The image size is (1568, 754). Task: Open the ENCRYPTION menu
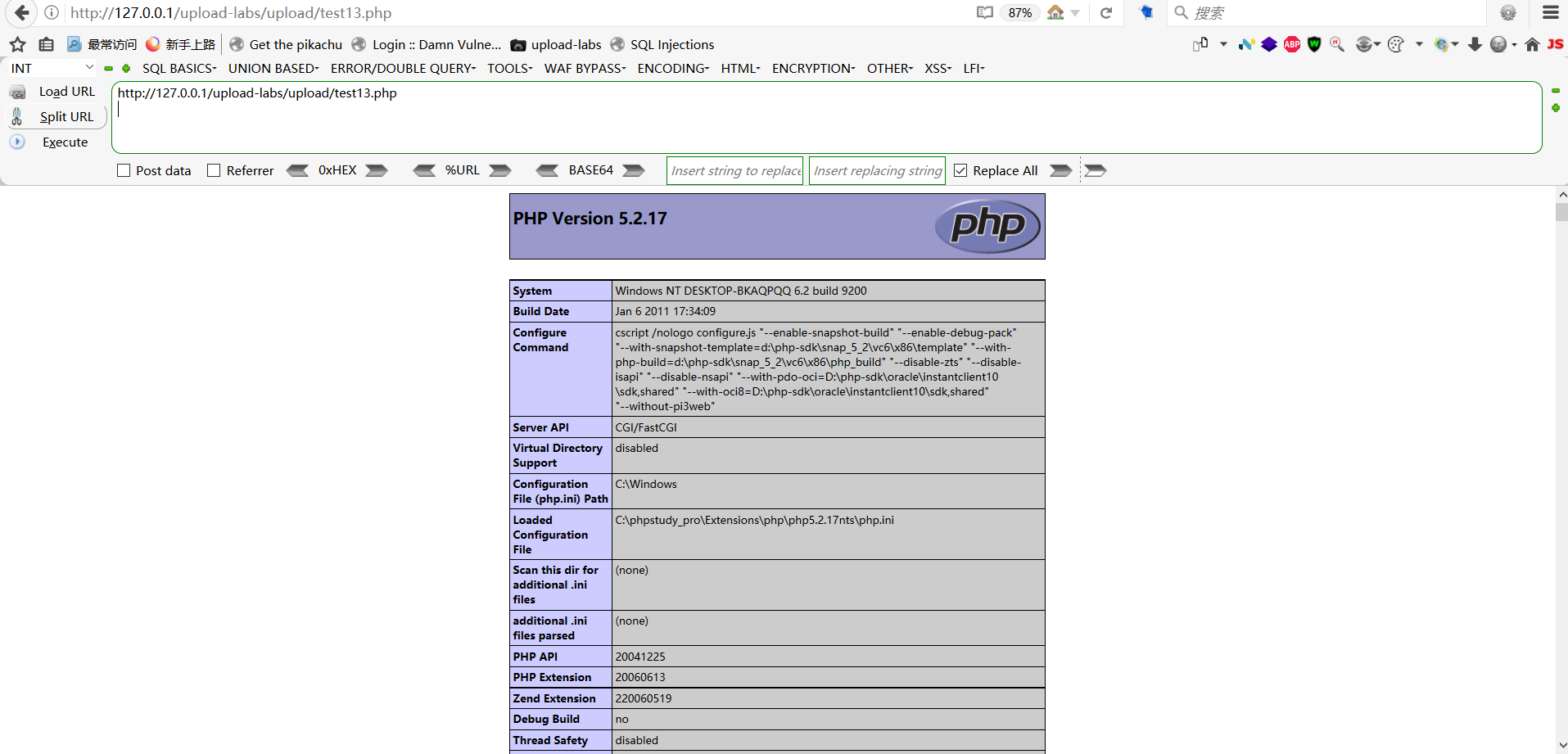(x=814, y=68)
